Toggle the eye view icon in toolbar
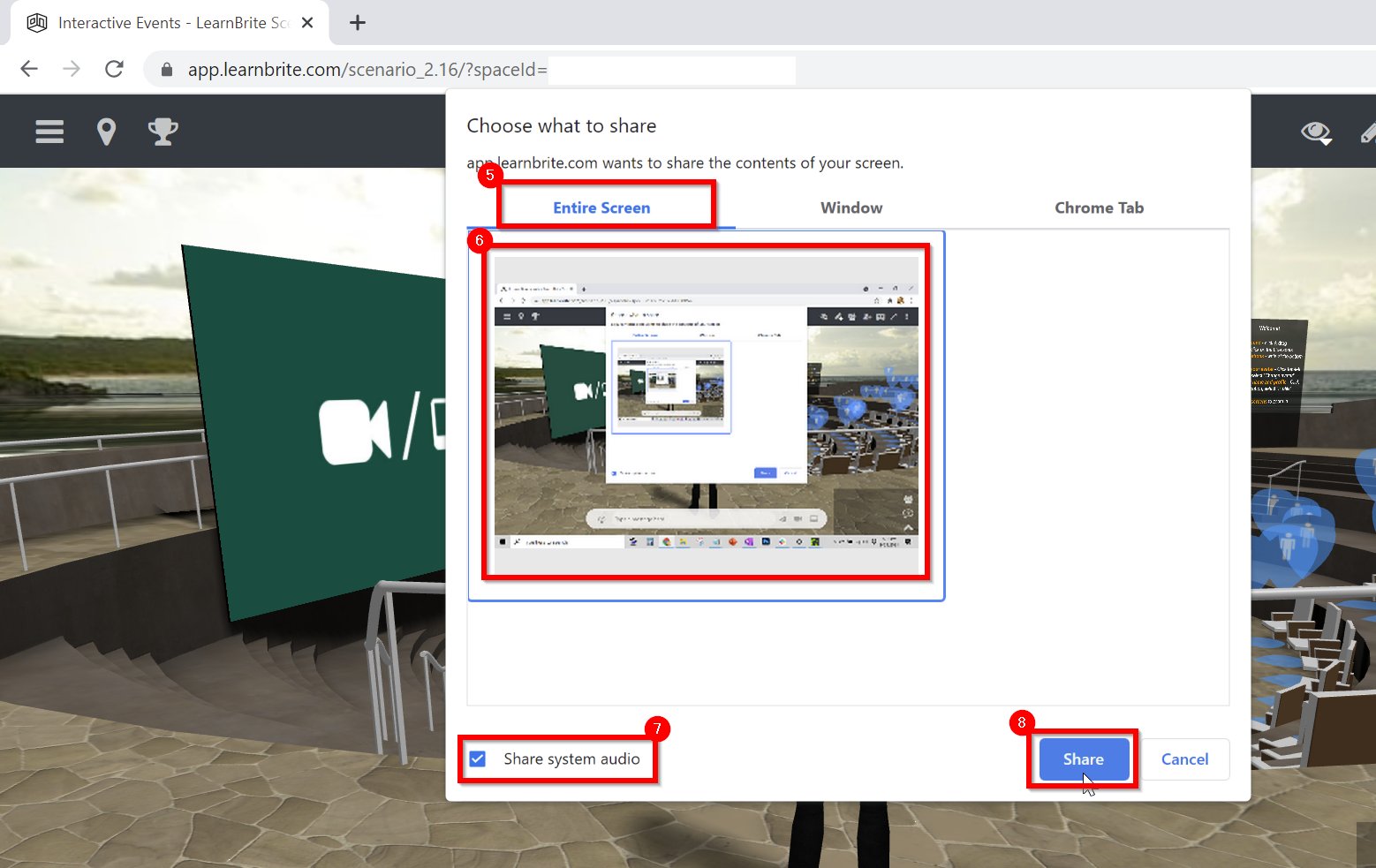This screenshot has height=868, width=1376. tap(1316, 133)
